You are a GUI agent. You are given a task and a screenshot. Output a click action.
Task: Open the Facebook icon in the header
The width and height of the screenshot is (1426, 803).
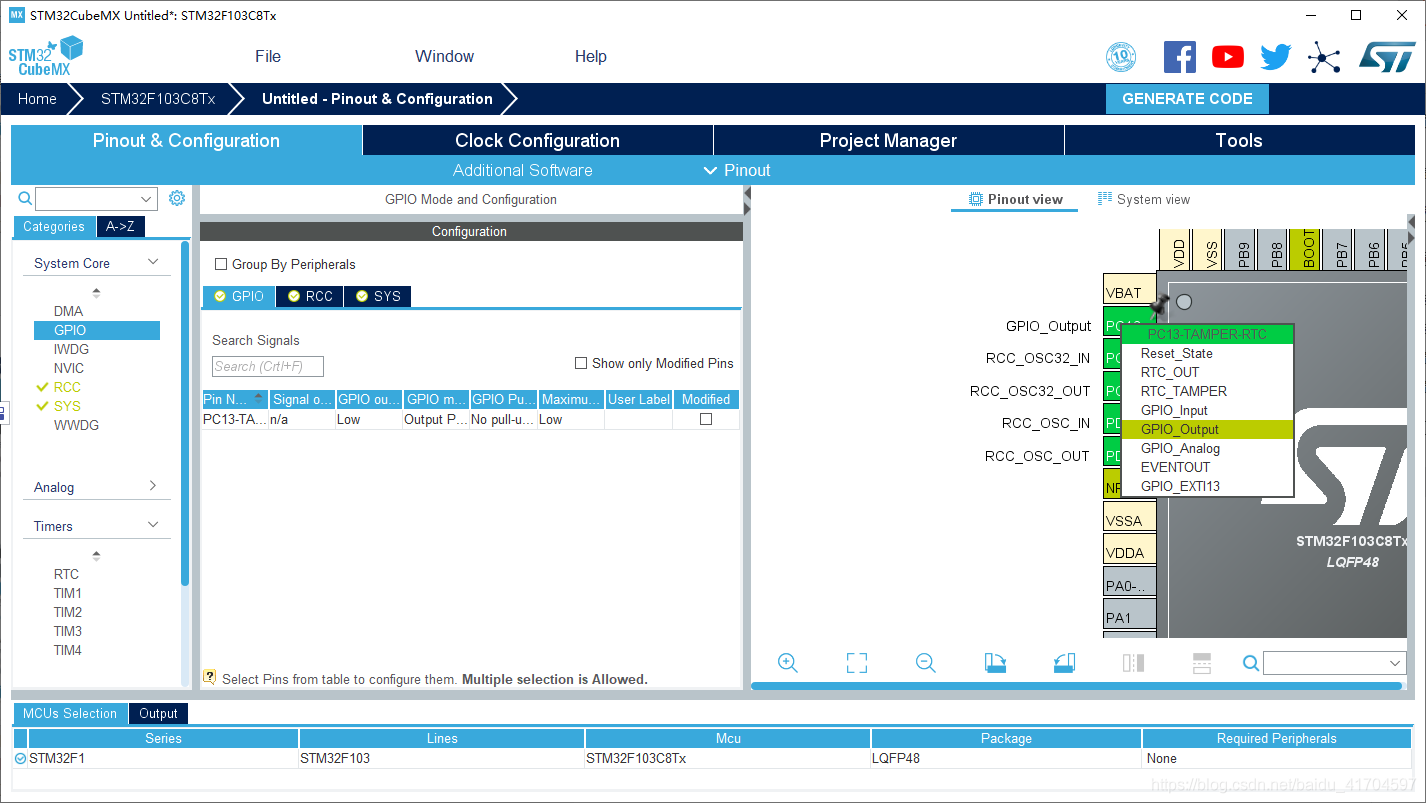[x=1179, y=57]
